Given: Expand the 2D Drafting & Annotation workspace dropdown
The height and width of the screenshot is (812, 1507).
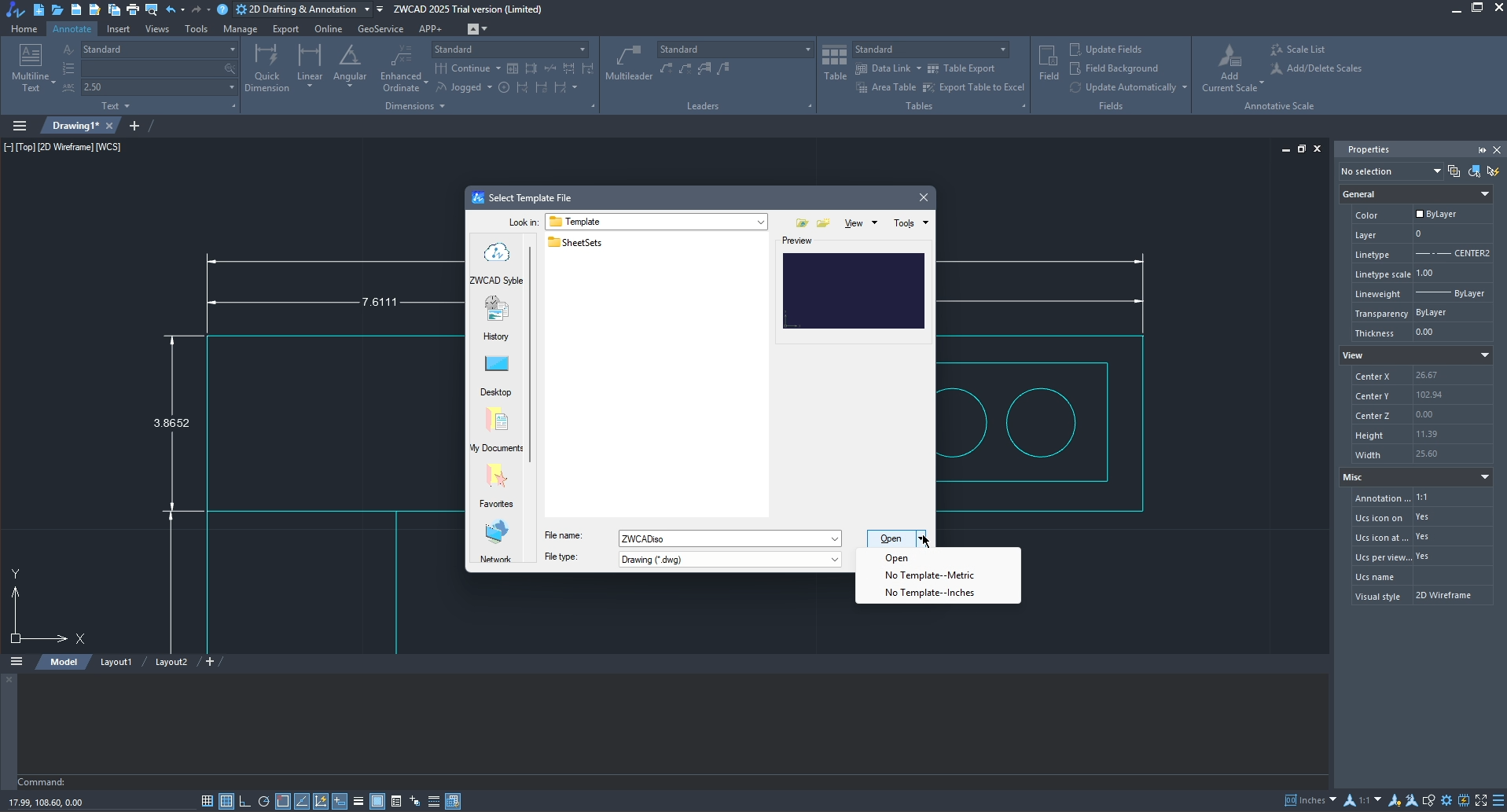Looking at the screenshot, I should 366,9.
